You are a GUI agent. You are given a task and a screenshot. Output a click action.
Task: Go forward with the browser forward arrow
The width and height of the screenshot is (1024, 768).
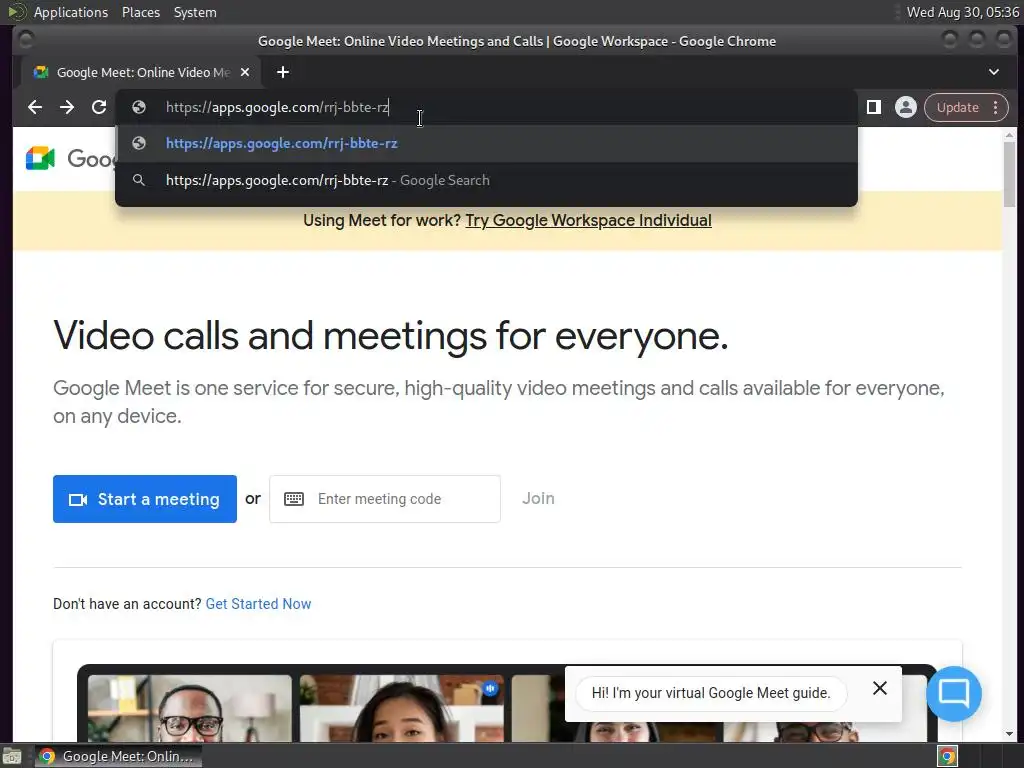[x=67, y=107]
